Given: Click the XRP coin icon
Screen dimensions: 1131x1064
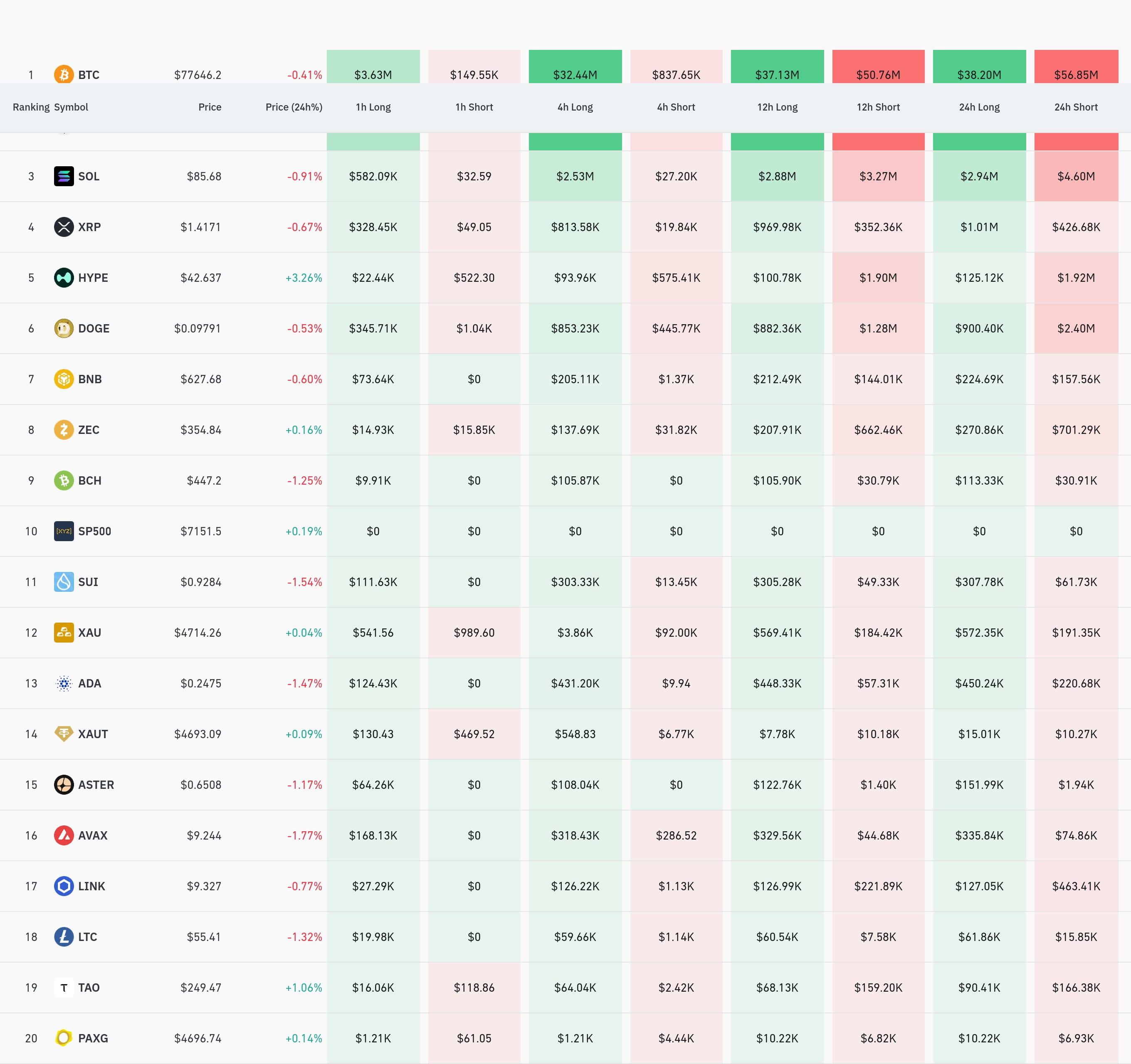Looking at the screenshot, I should coord(64,227).
